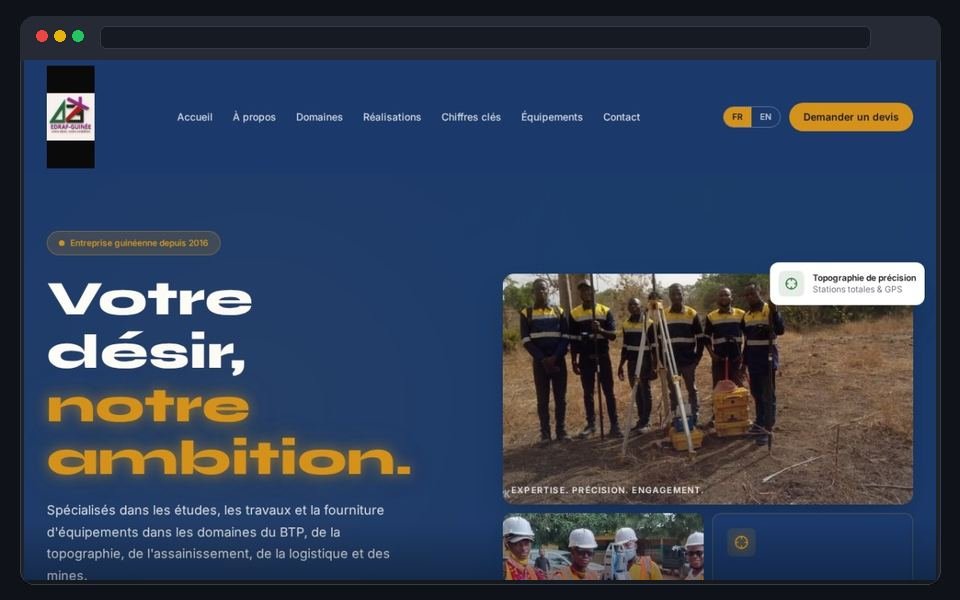Open the hard-hat workers photo
960x600 pixels.
coord(603,546)
